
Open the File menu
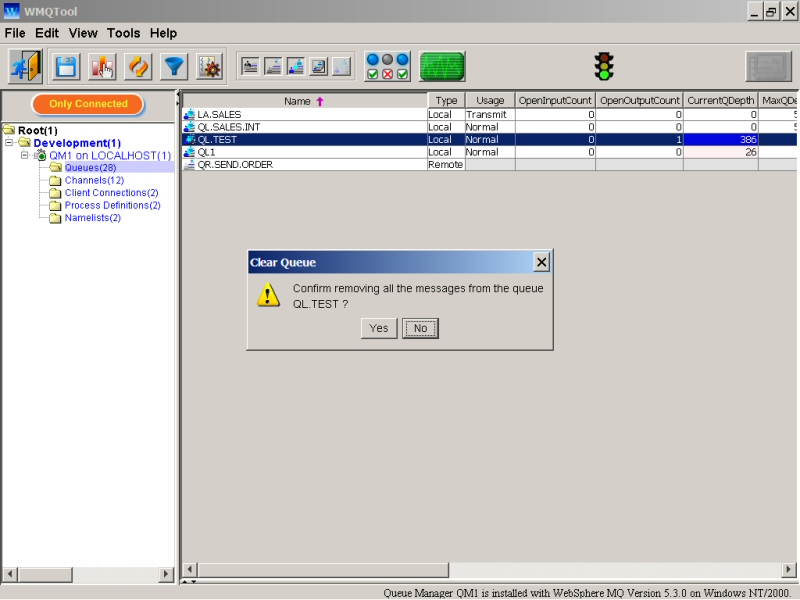click(15, 33)
